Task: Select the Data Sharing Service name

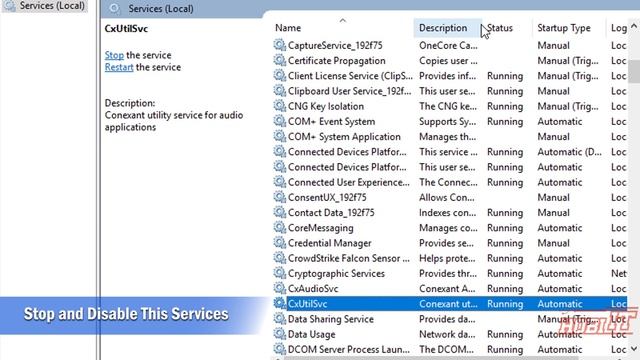Action: [x=331, y=319]
